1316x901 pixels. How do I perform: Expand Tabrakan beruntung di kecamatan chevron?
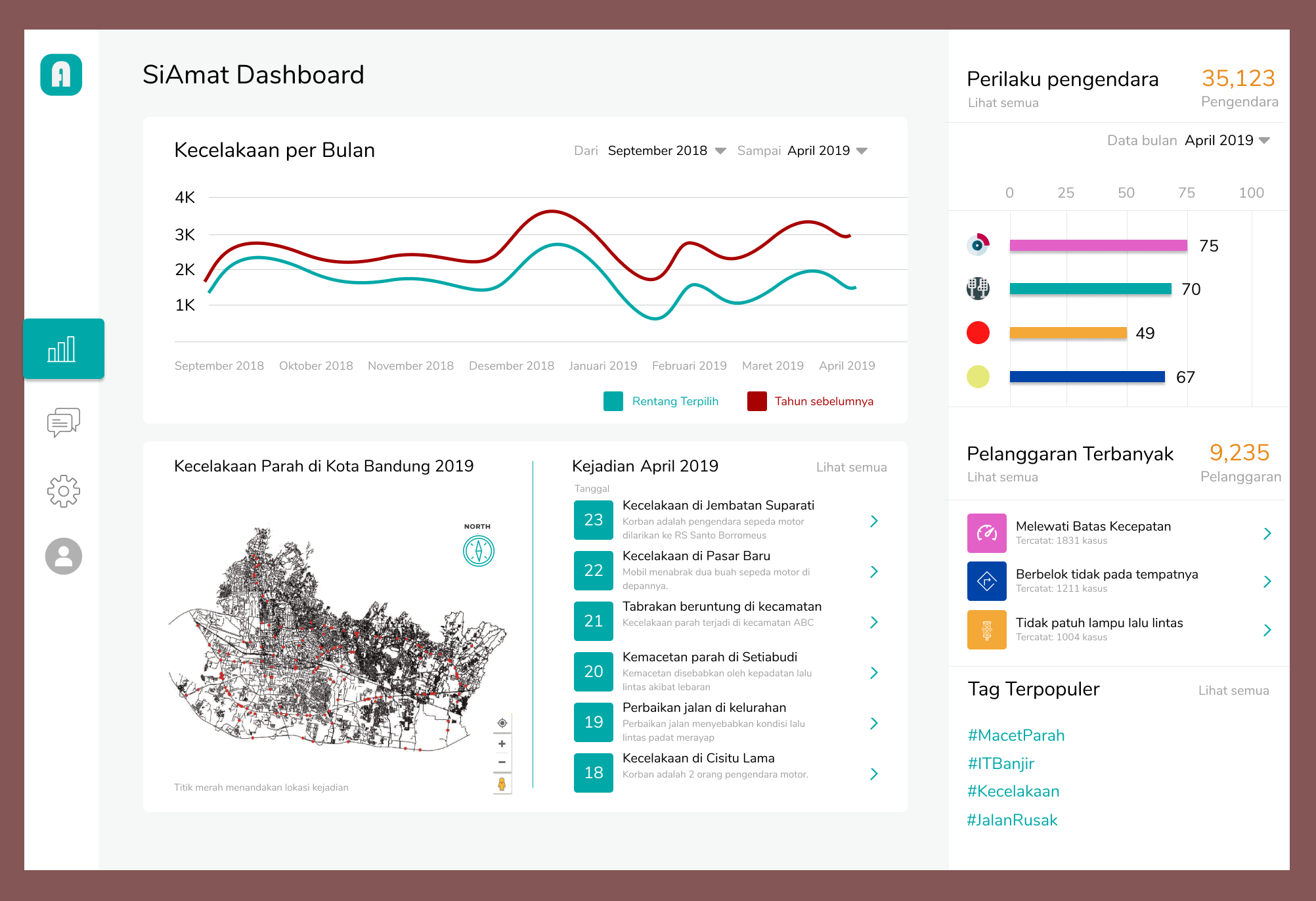tap(874, 622)
